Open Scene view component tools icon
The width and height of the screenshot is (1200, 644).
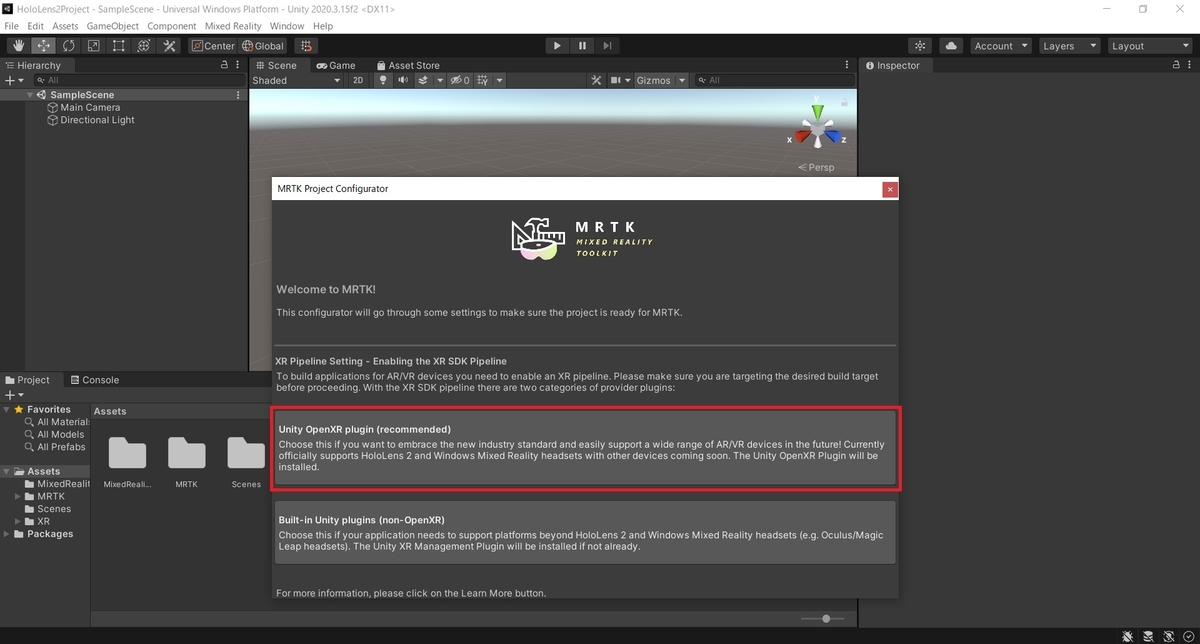pyautogui.click(x=596, y=80)
